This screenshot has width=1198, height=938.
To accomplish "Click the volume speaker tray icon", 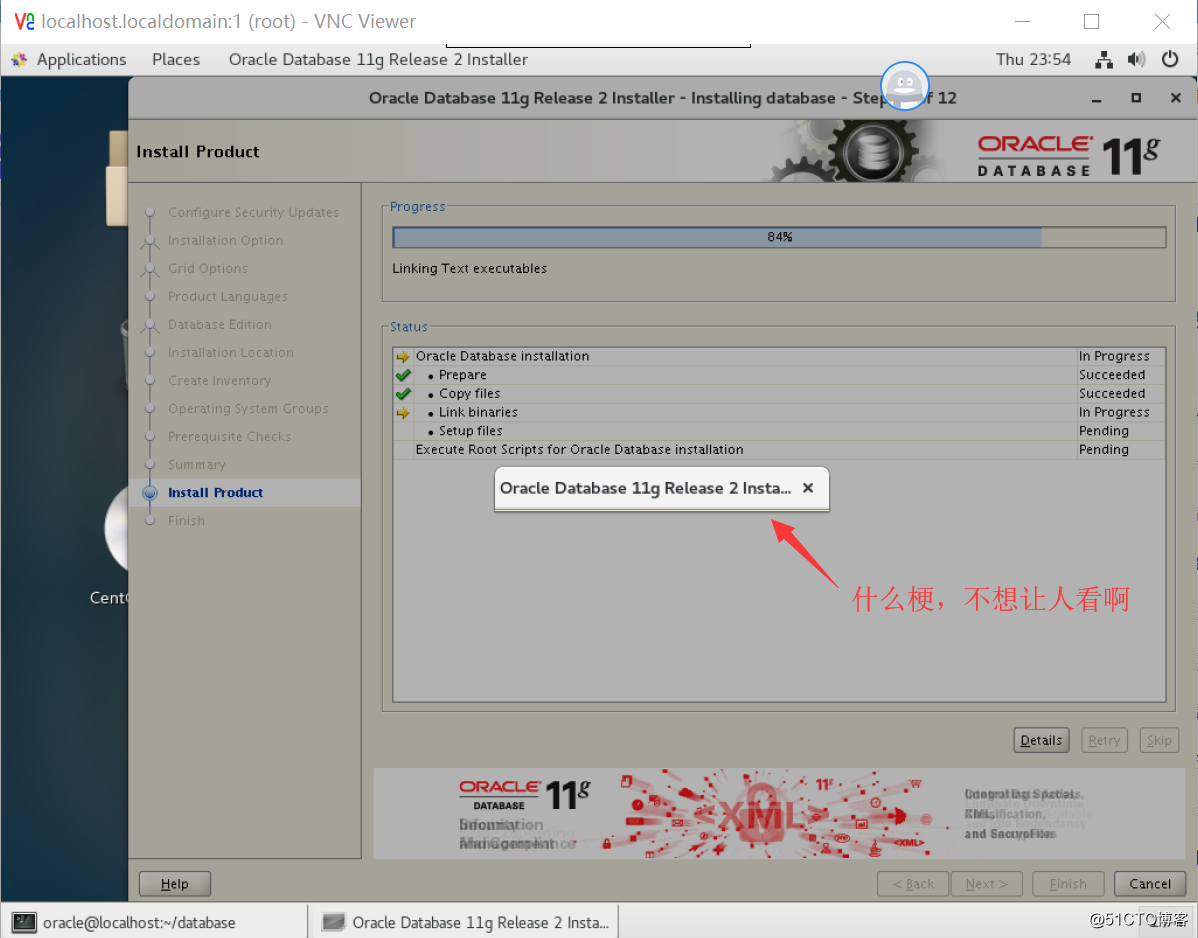I will coord(1136,60).
